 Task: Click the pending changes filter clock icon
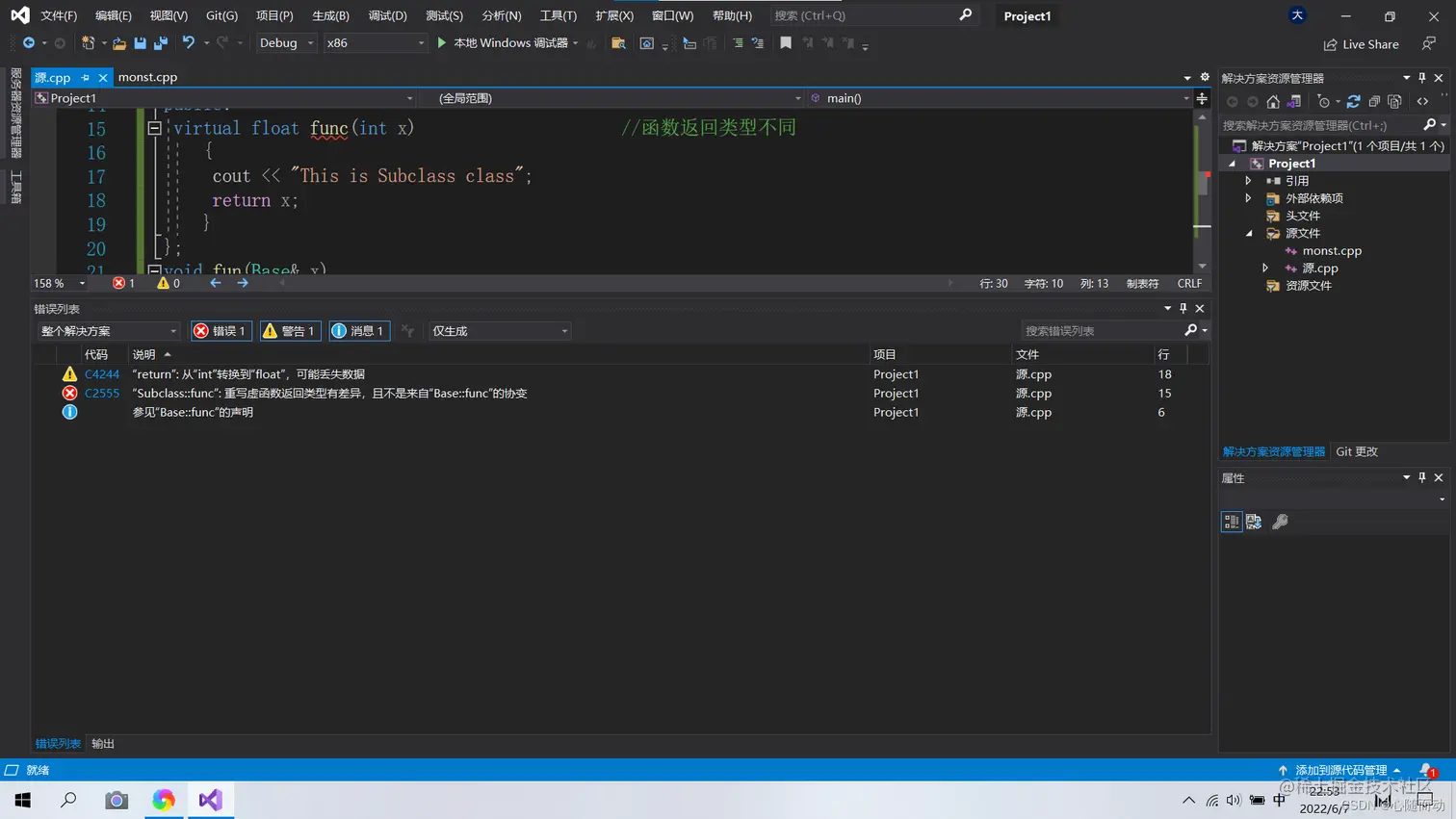pos(1324,101)
